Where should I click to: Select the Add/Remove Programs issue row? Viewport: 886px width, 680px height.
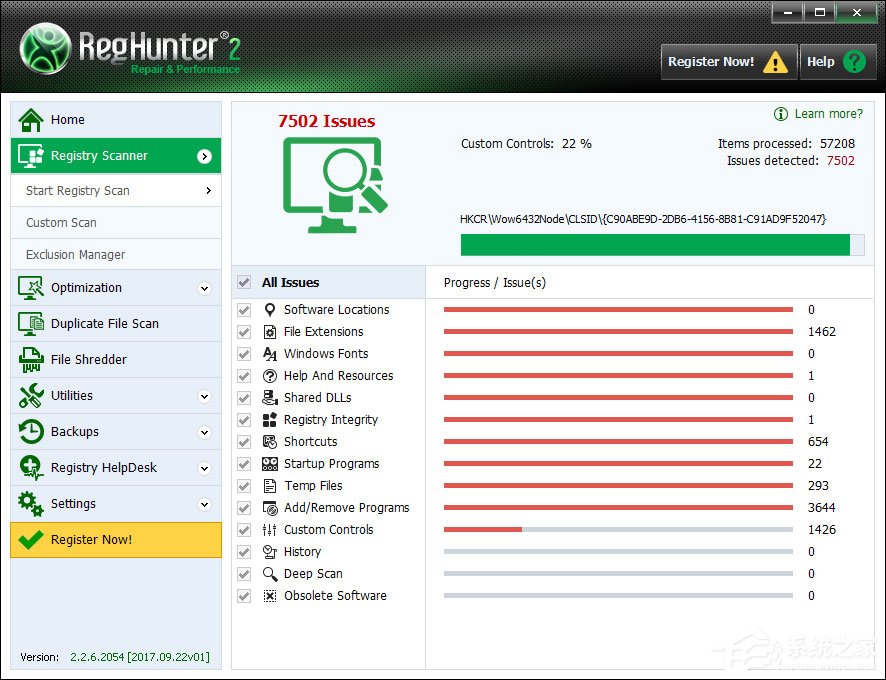[x=346, y=508]
